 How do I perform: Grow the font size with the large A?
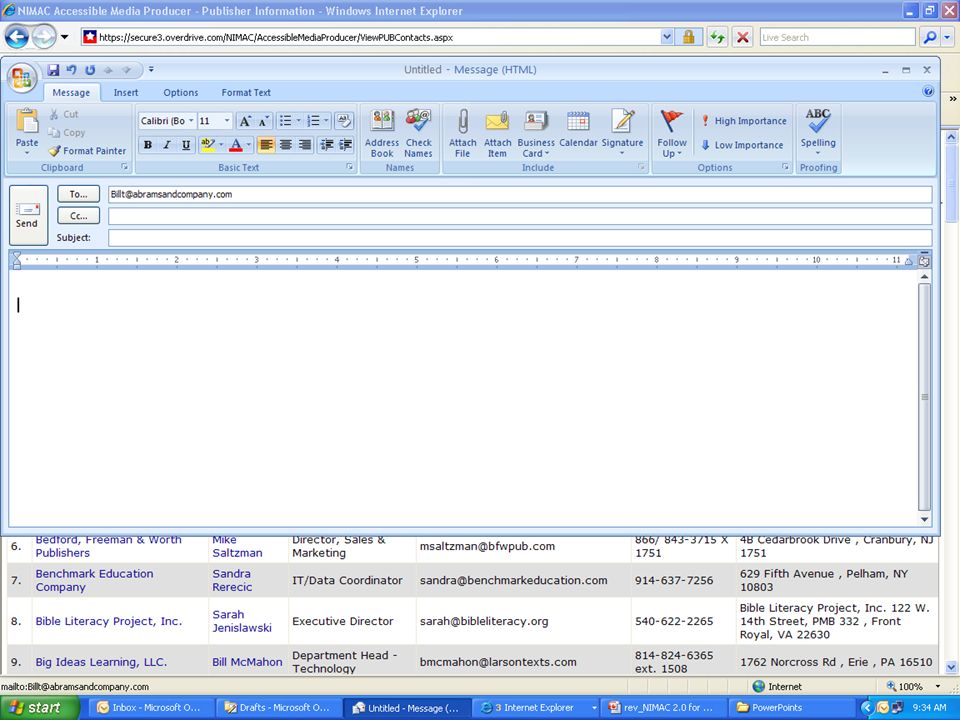245,121
